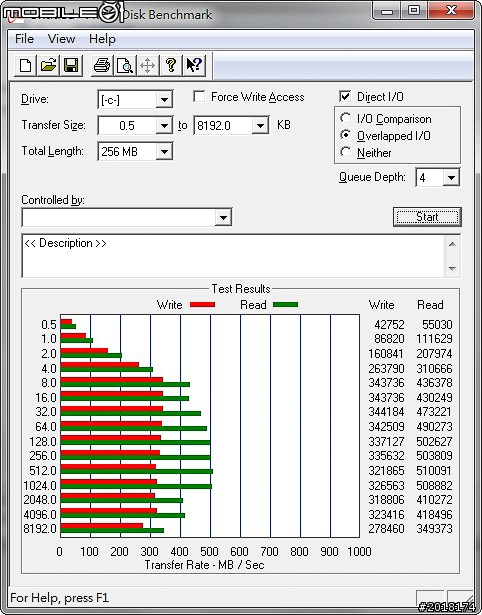
Task: Click the green Read legend swatch
Action: (286, 304)
